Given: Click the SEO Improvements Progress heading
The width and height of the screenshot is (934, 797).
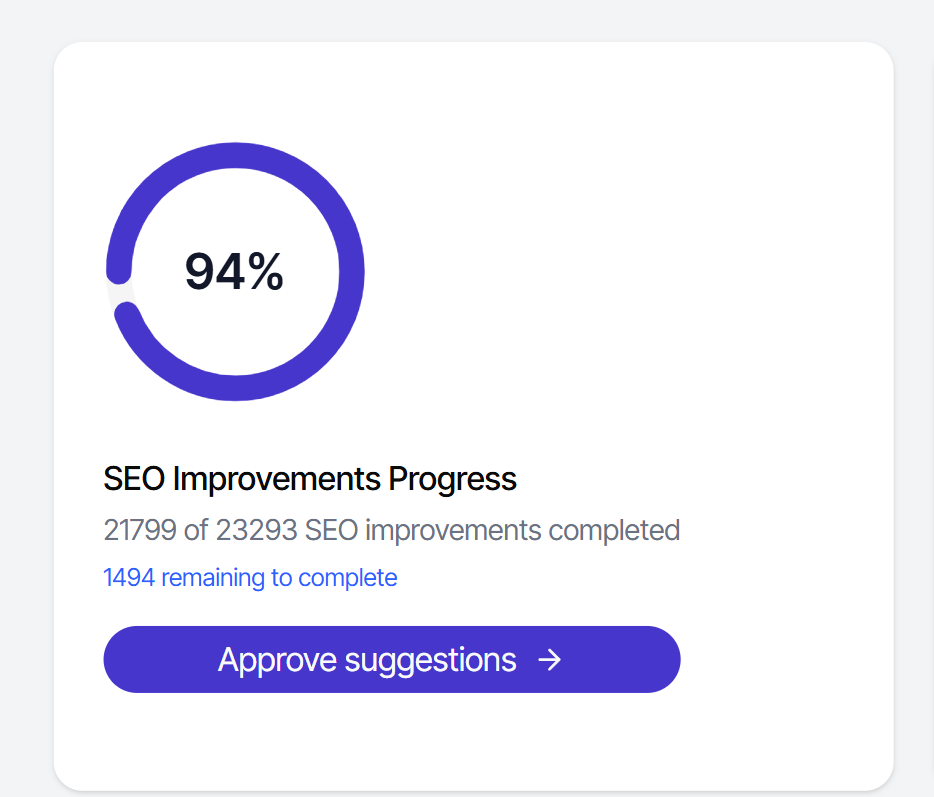Looking at the screenshot, I should pyautogui.click(x=310, y=478).
